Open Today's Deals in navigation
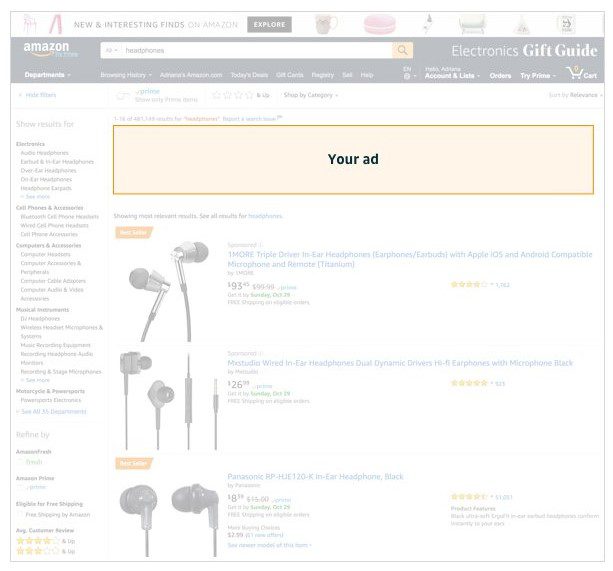Image resolution: width=613 pixels, height=571 pixels. (x=248, y=75)
